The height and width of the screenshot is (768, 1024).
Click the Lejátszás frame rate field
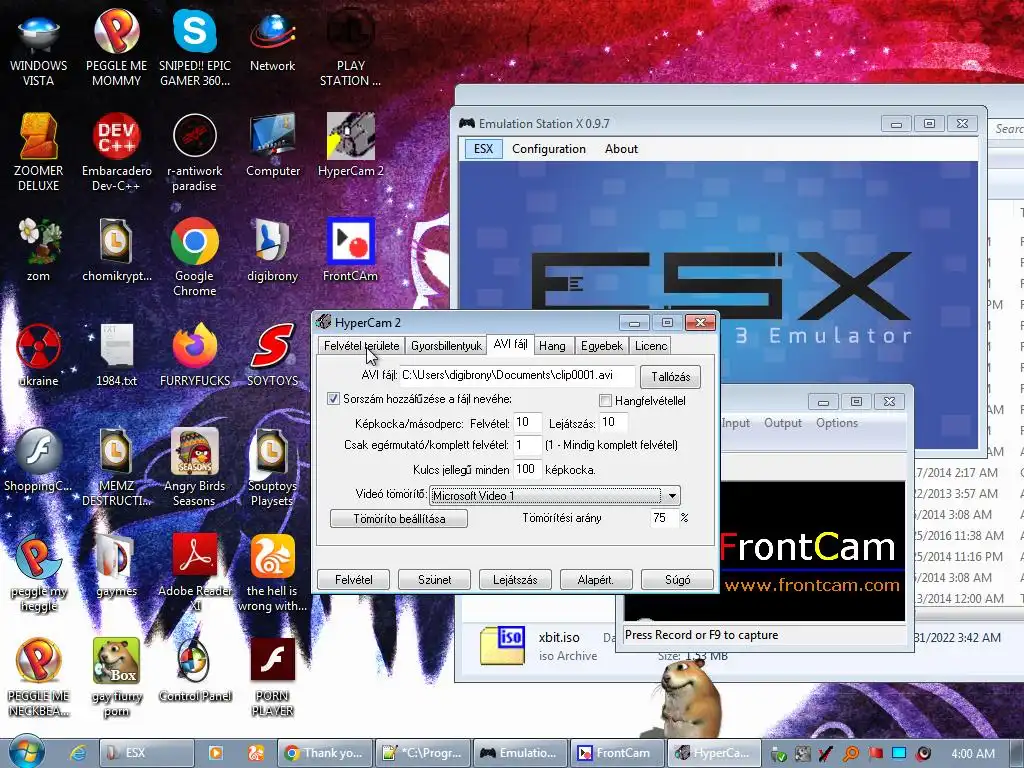(x=613, y=423)
